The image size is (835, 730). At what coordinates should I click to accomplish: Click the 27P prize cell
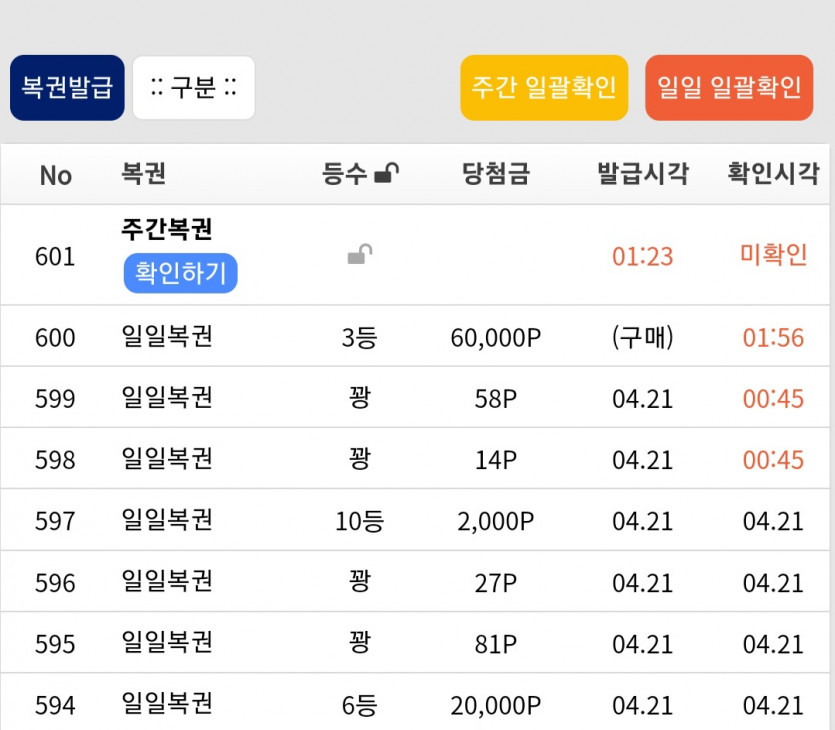(496, 583)
